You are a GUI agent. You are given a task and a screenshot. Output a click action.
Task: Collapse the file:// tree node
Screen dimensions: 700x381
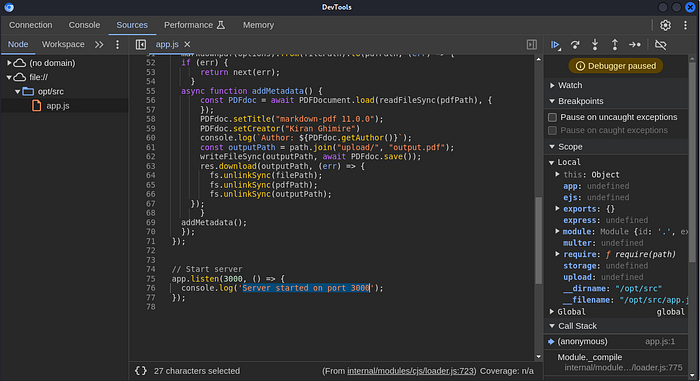tap(9, 77)
